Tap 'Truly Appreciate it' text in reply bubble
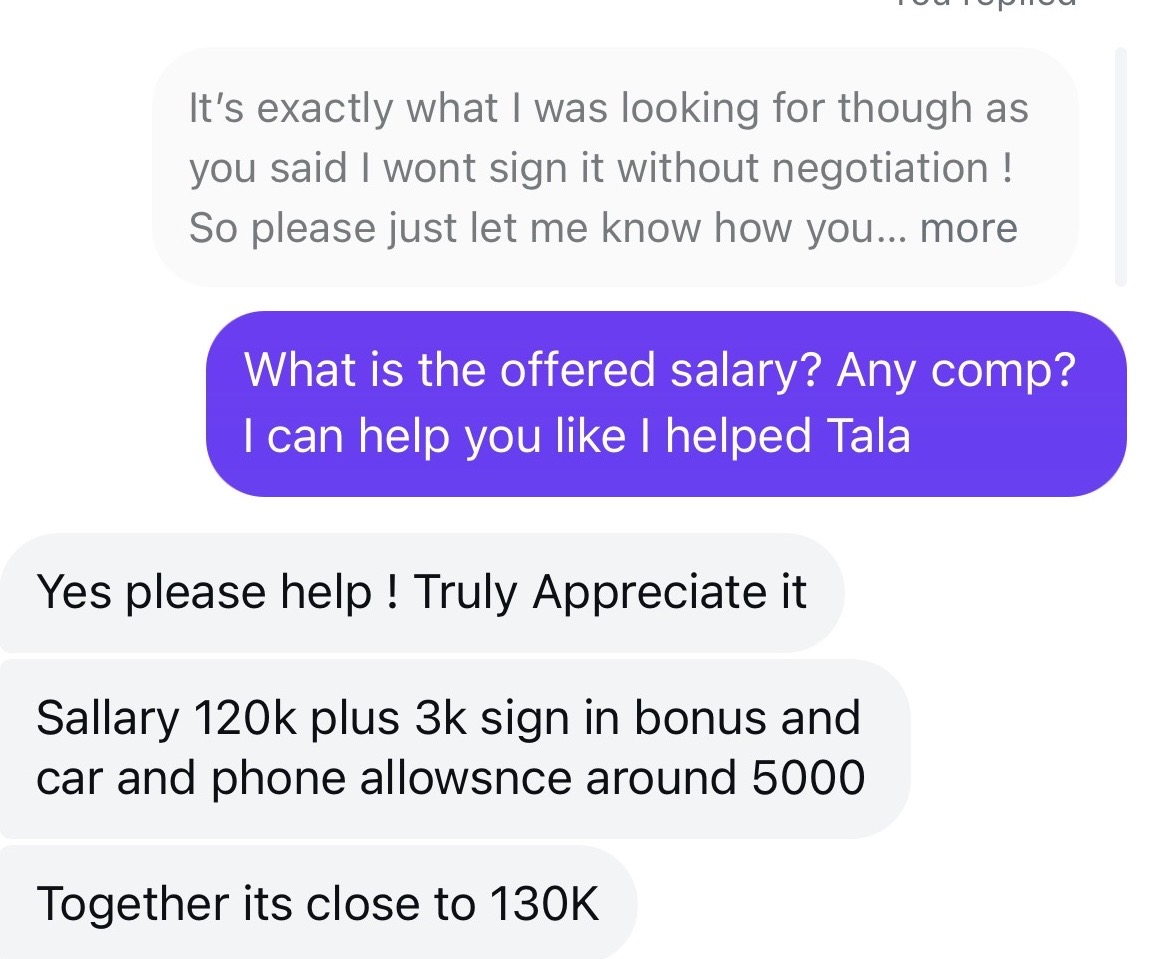 (x=610, y=593)
